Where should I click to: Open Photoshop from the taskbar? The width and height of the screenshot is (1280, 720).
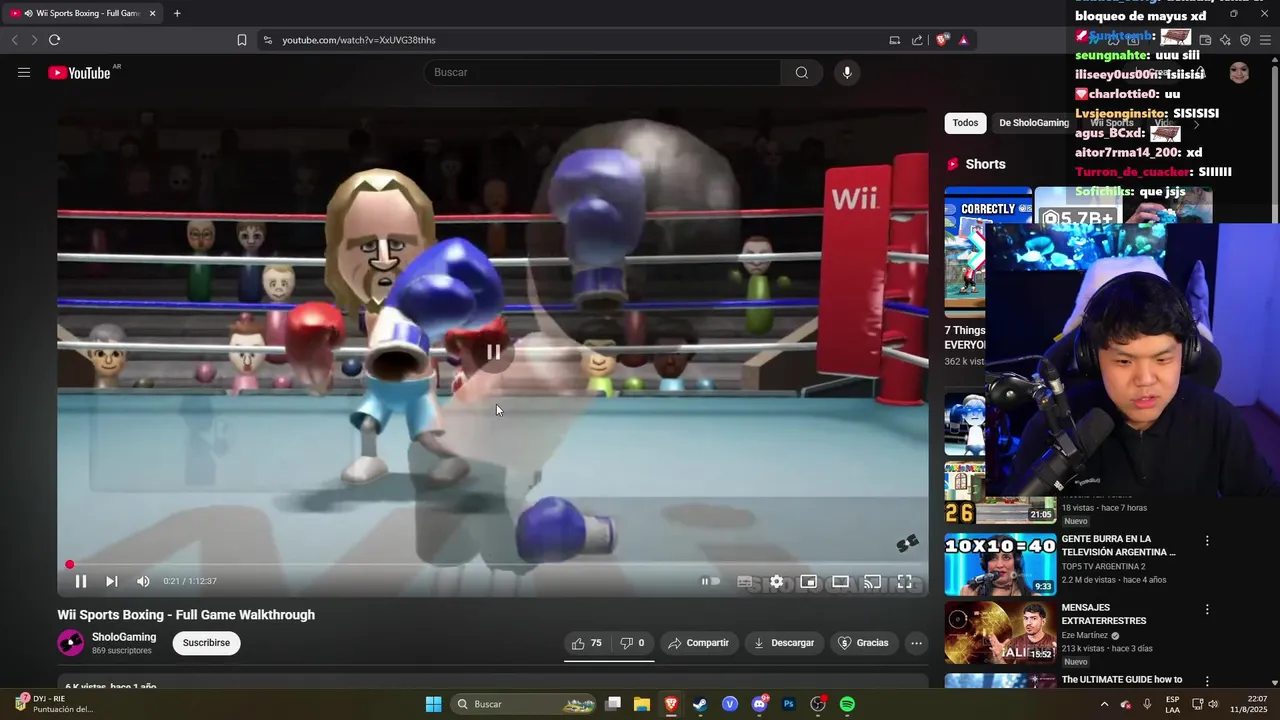pyautogui.click(x=788, y=704)
